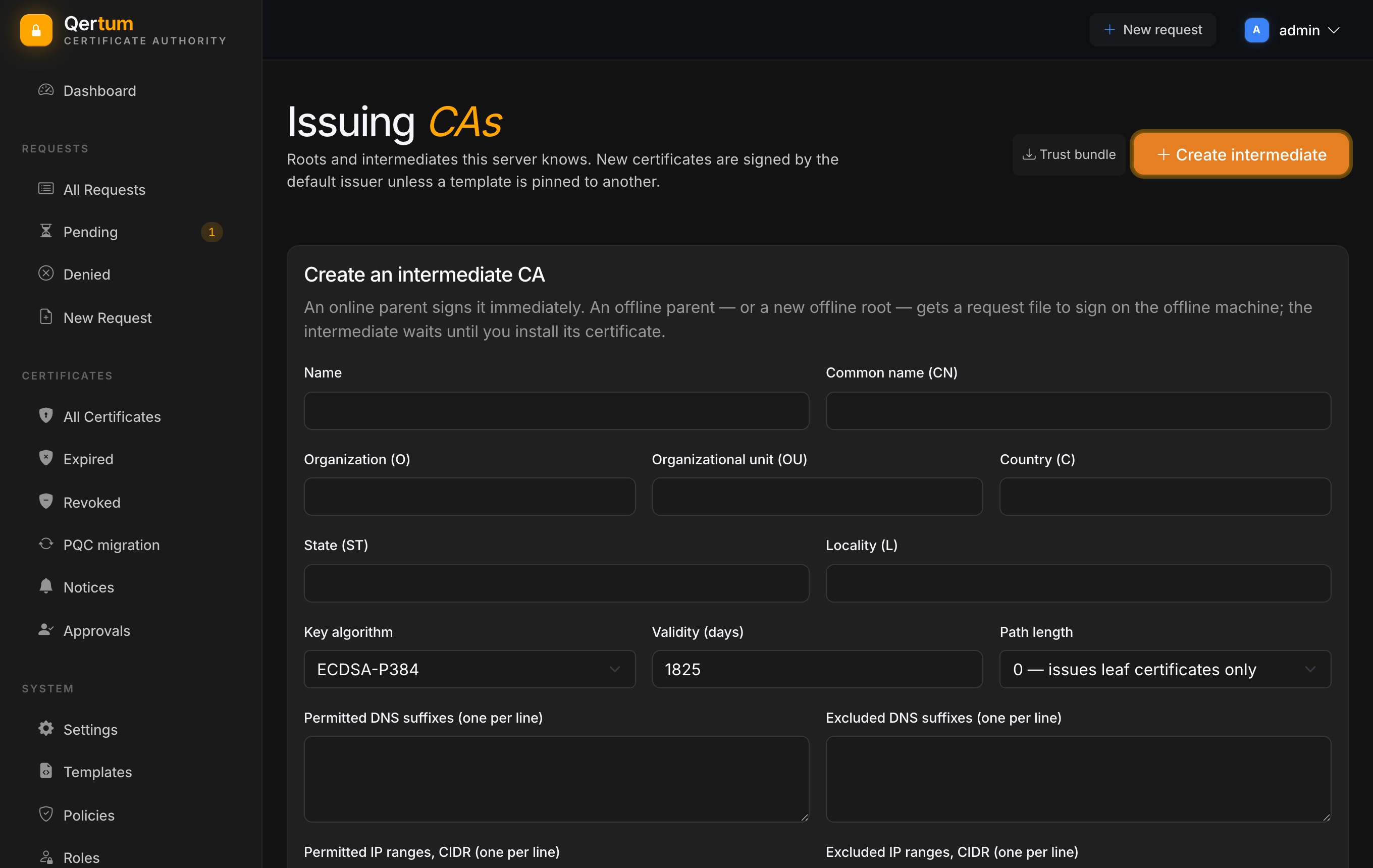Click the New request button in header
Screen dimensions: 1373x868
(x=1152, y=30)
